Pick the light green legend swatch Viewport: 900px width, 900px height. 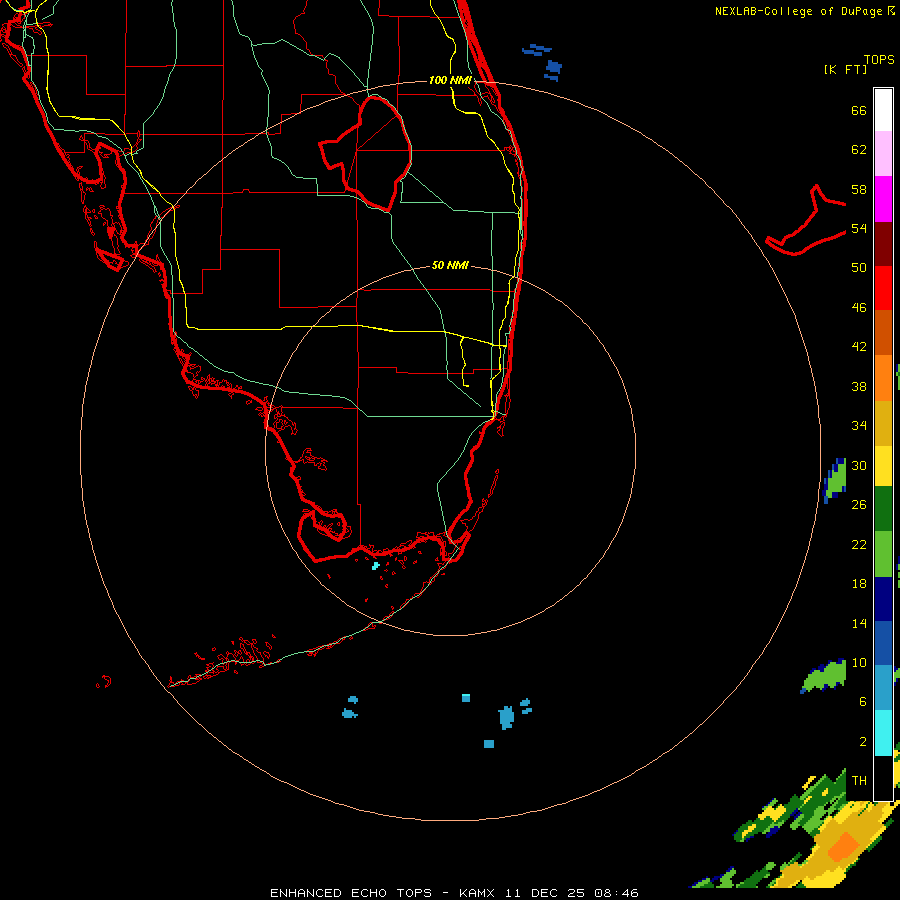(x=883, y=554)
